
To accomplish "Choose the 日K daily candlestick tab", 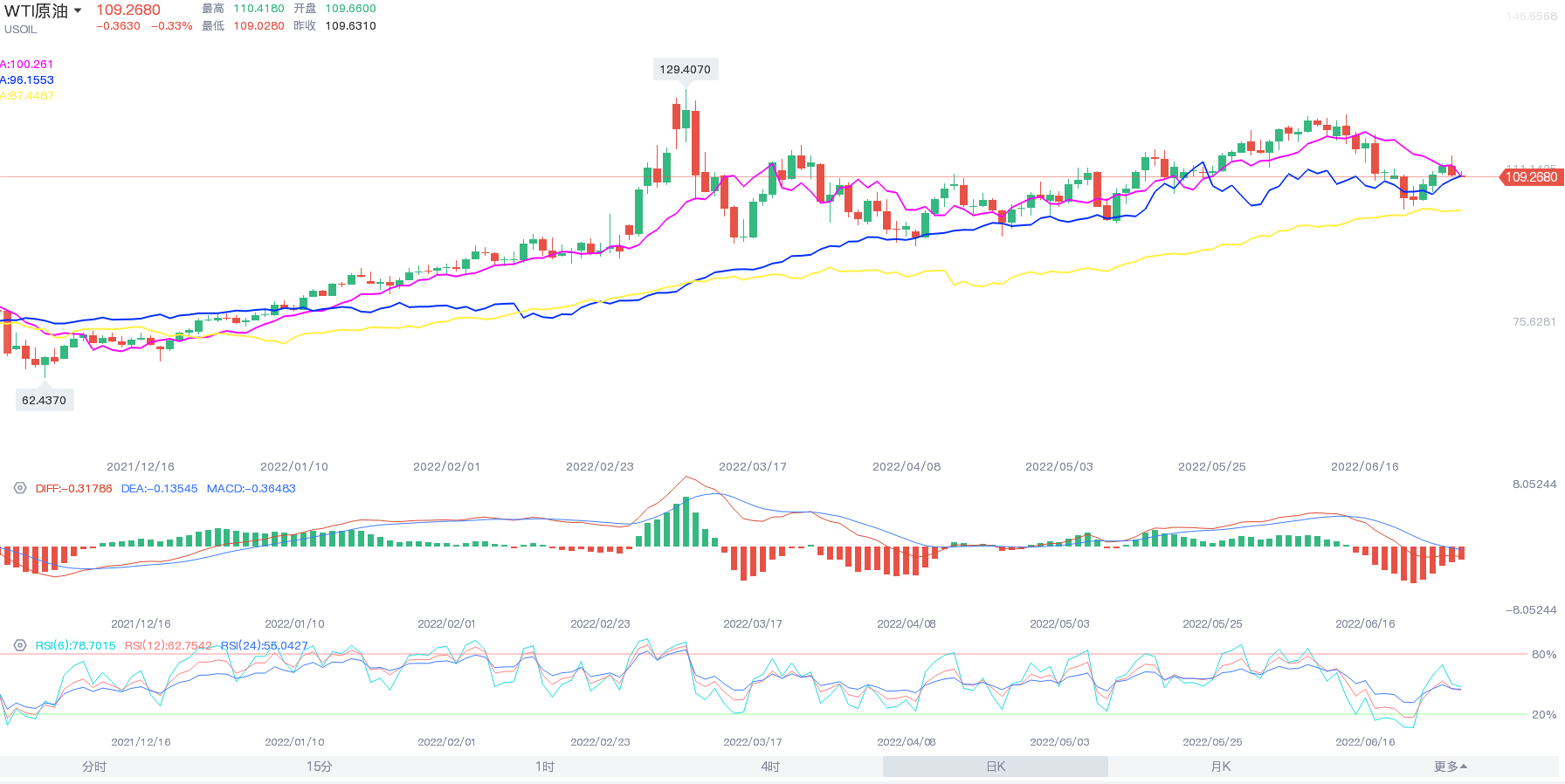I will tap(996, 767).
